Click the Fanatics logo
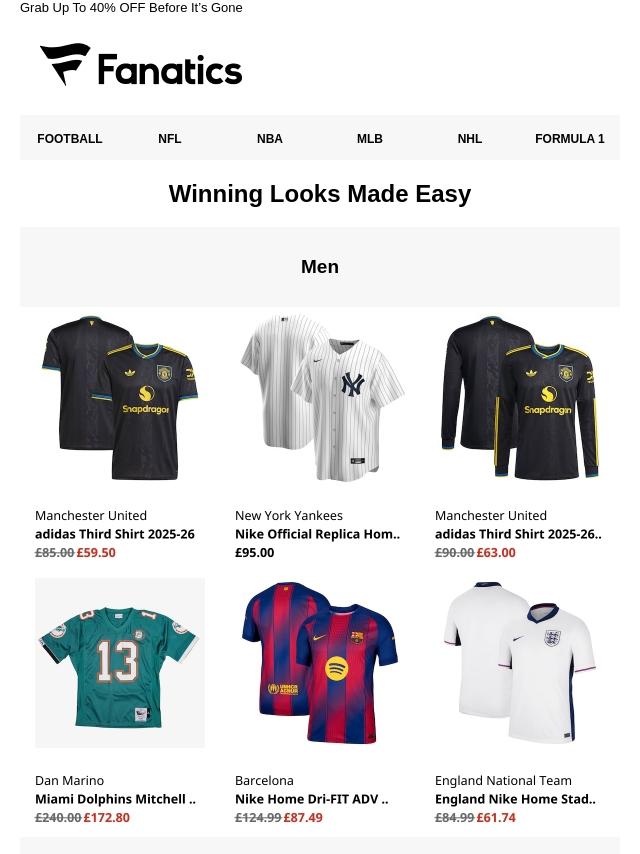 point(141,65)
